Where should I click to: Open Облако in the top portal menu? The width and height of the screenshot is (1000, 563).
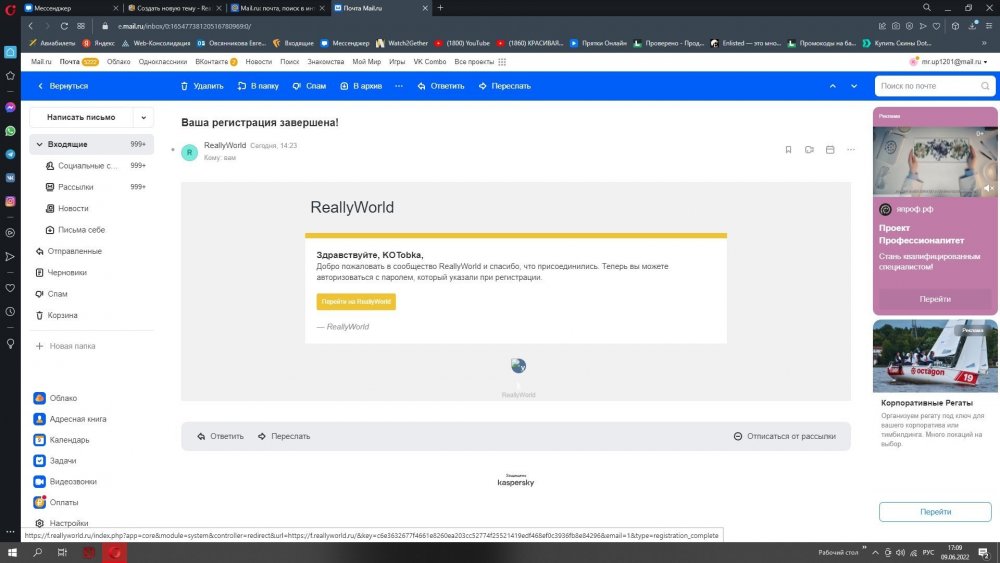tap(119, 62)
